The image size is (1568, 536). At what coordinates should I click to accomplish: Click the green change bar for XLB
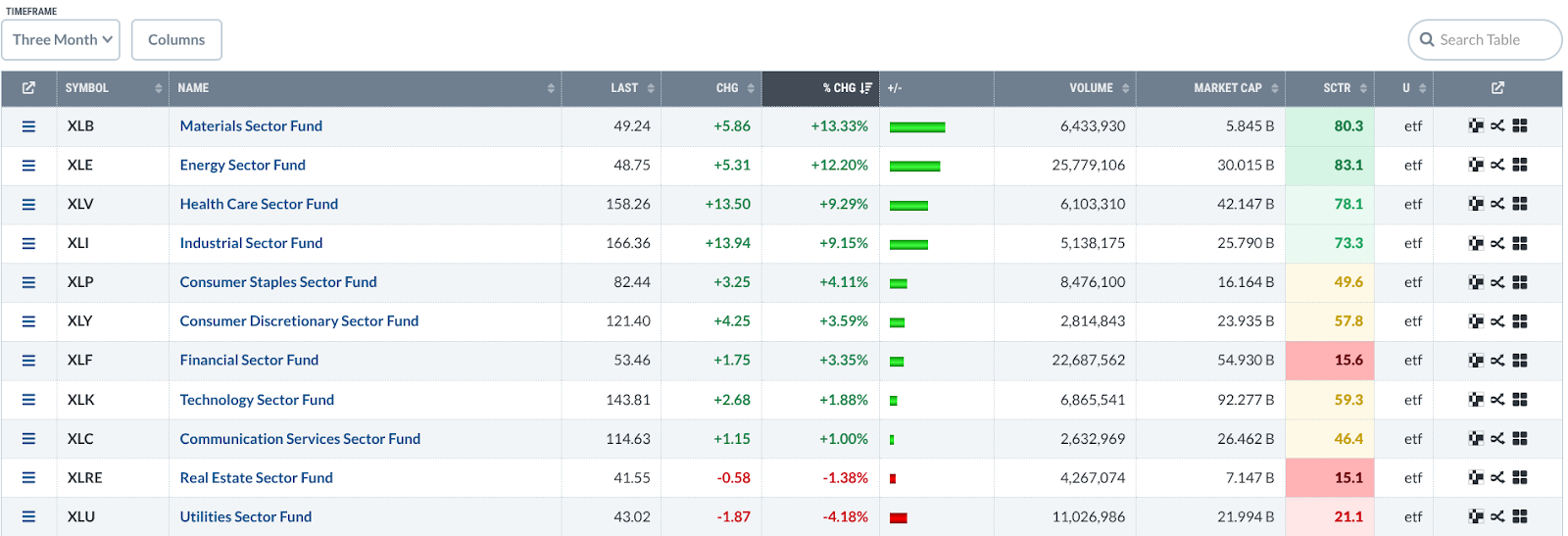click(916, 127)
